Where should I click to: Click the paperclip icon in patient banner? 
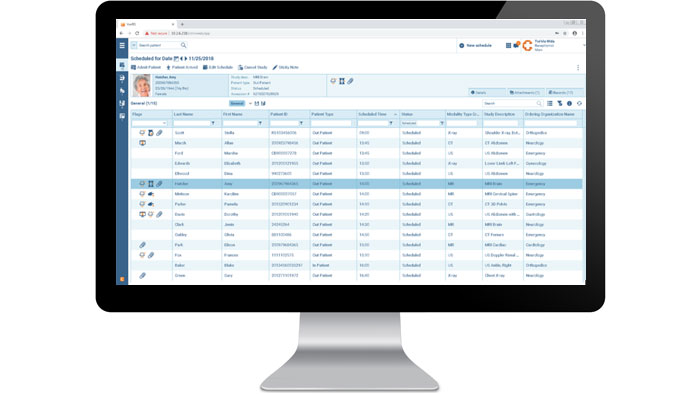point(350,81)
